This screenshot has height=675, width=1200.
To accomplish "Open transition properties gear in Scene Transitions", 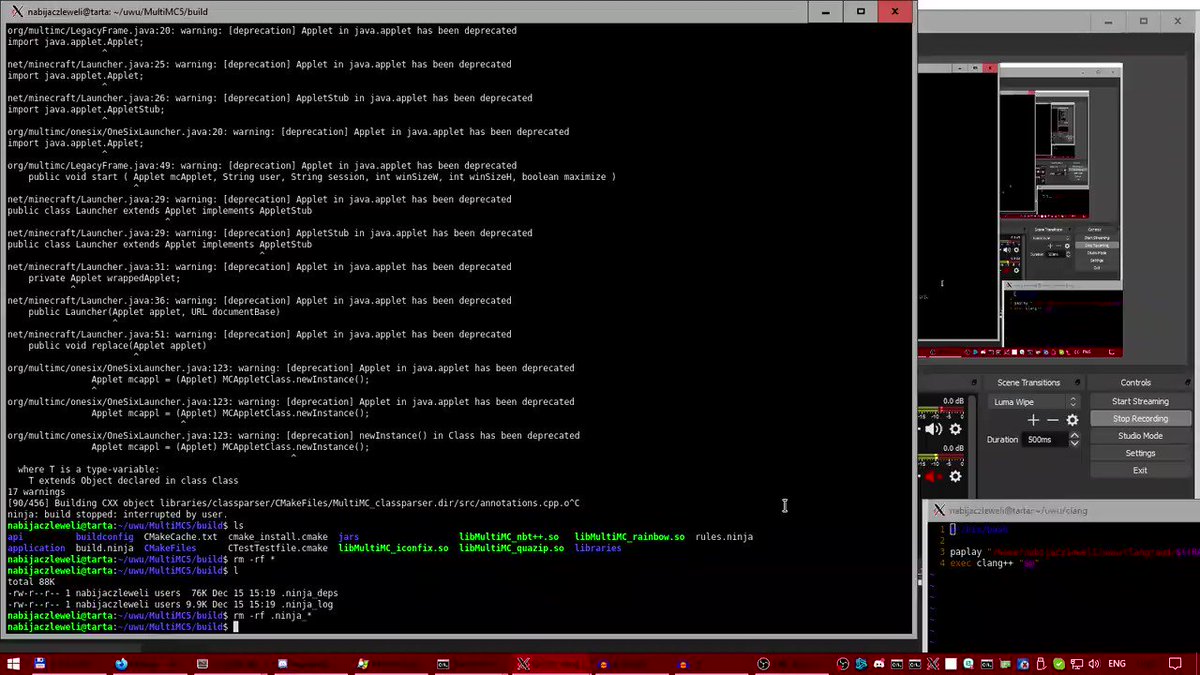I will (x=1072, y=421).
